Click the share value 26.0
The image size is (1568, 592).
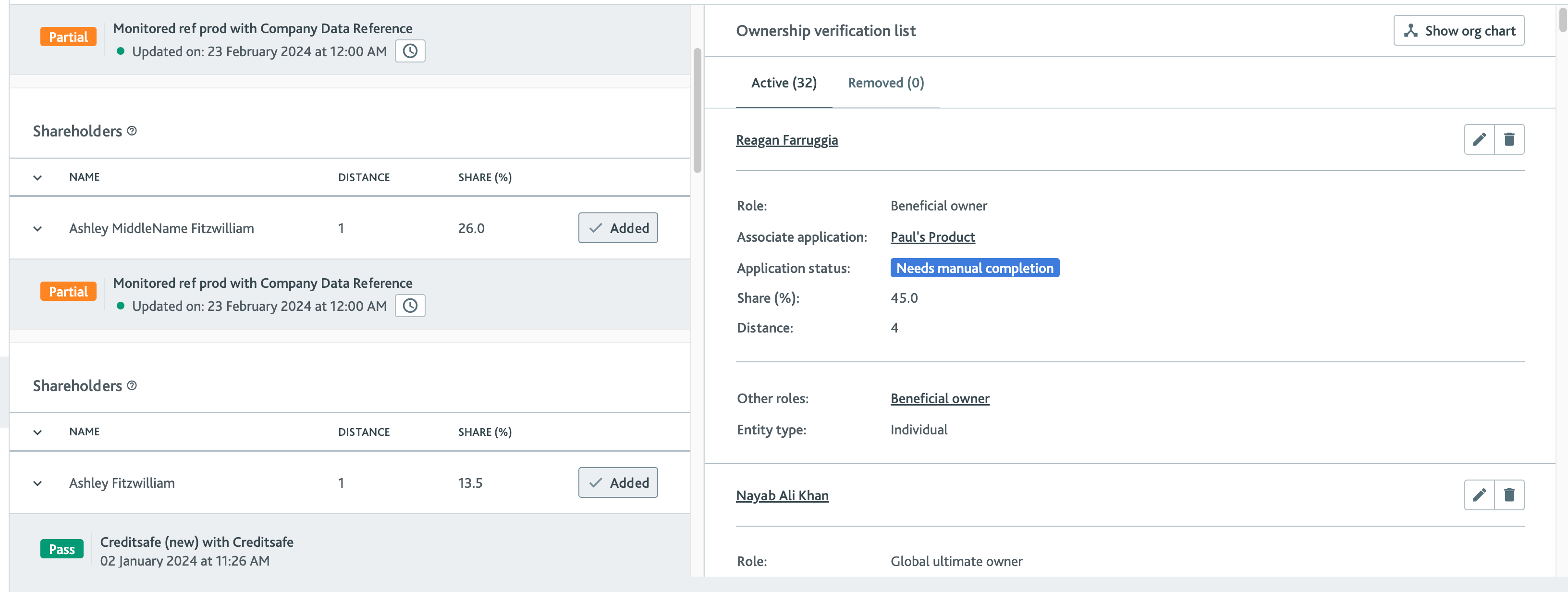tap(471, 228)
